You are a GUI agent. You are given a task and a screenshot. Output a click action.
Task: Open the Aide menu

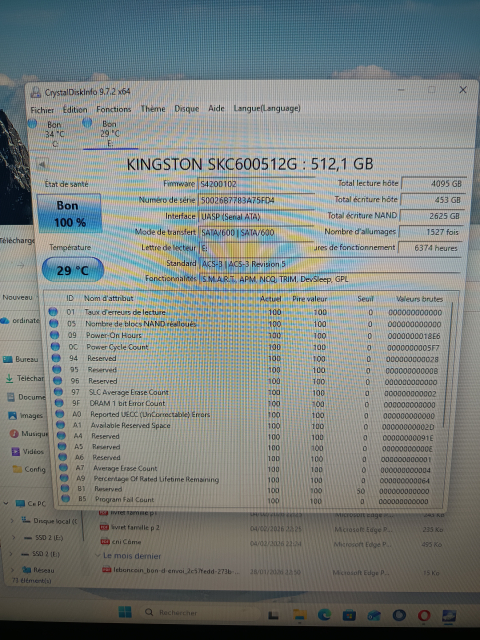pyautogui.click(x=216, y=108)
